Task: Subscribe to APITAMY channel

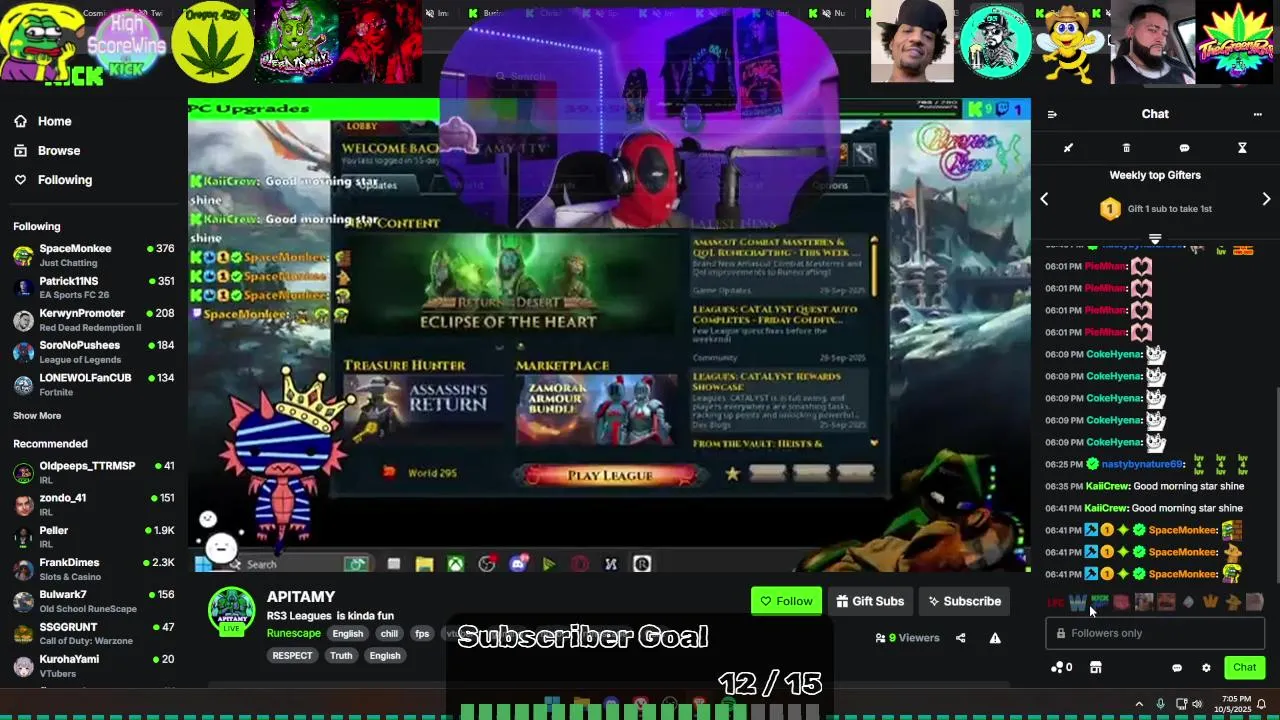Action: click(x=964, y=601)
